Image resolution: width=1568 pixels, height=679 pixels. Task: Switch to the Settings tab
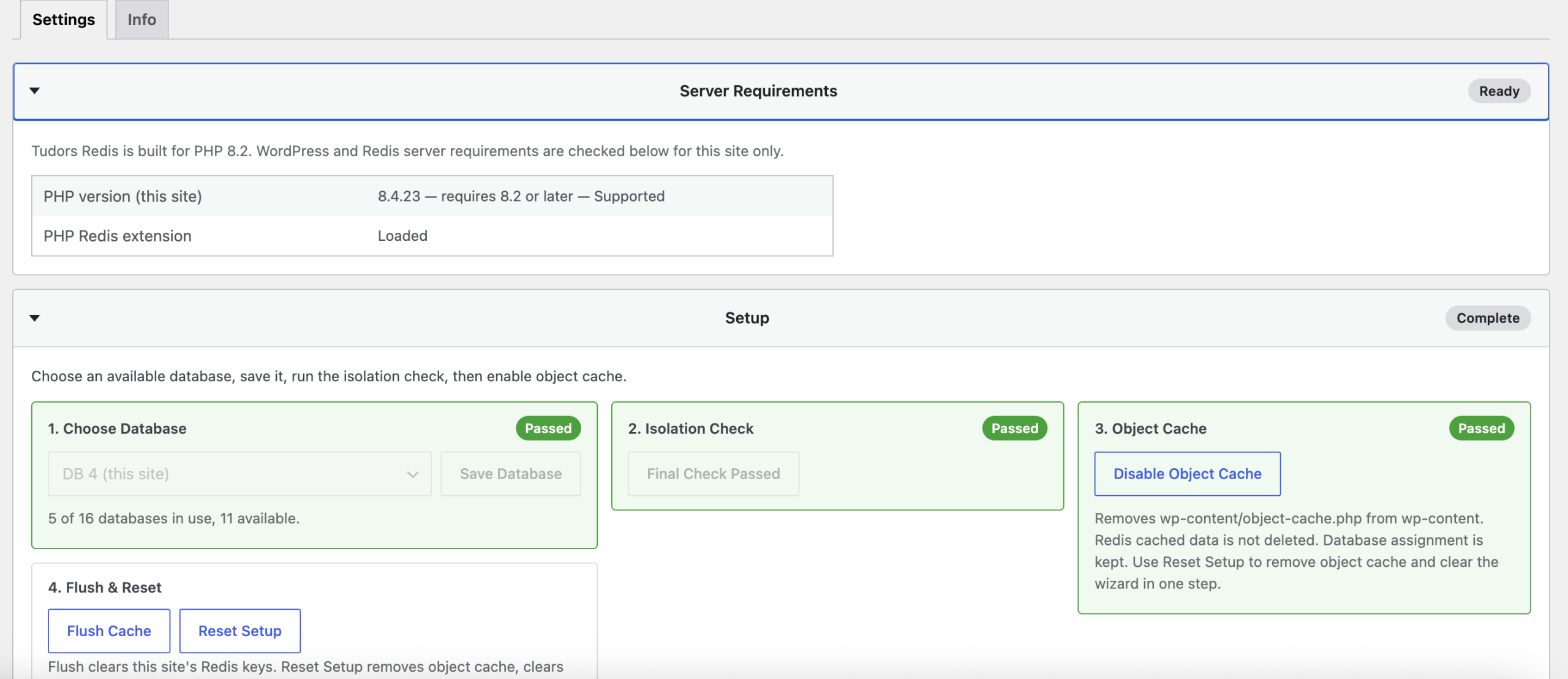(x=64, y=20)
